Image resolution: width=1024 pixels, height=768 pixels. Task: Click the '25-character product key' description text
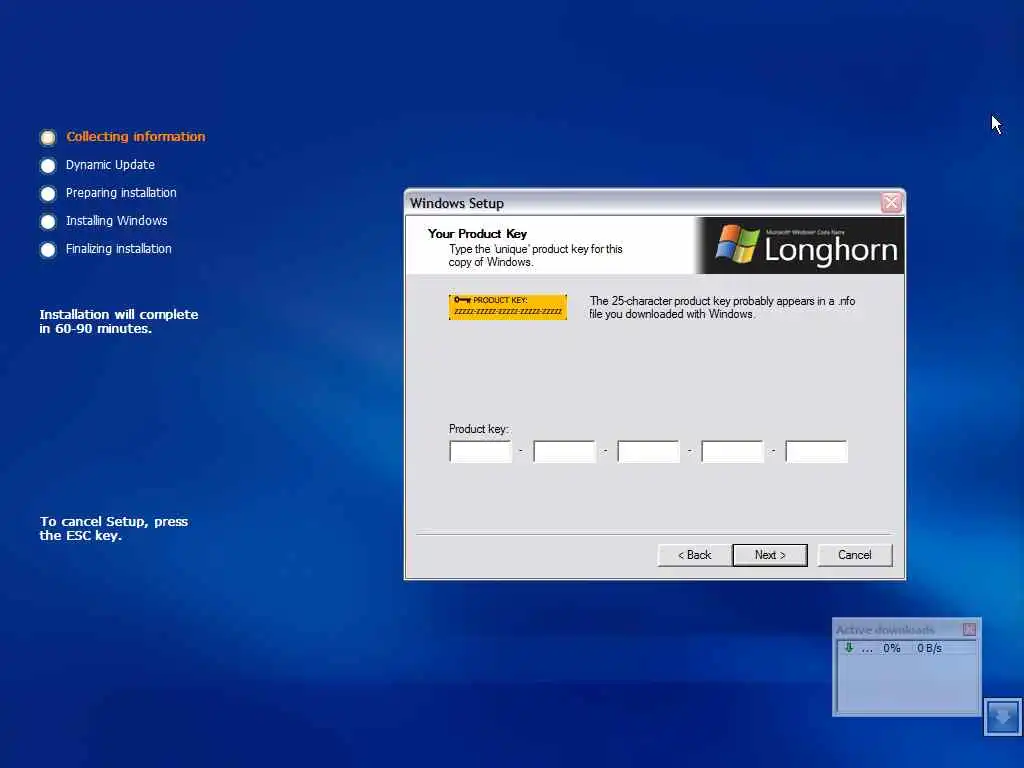(x=722, y=308)
